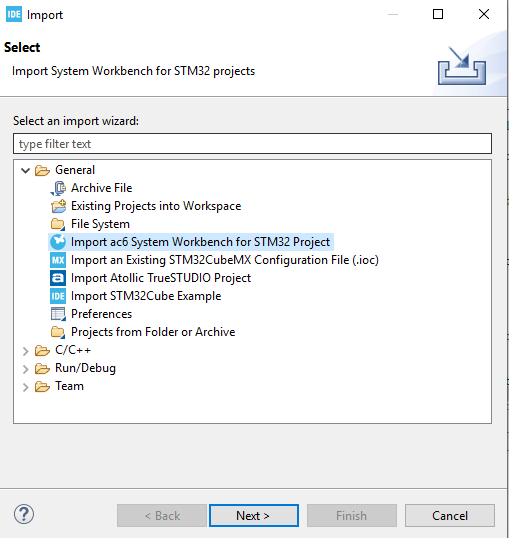Expand the Run/Debug category
This screenshot has width=509, height=538.
coord(25,369)
